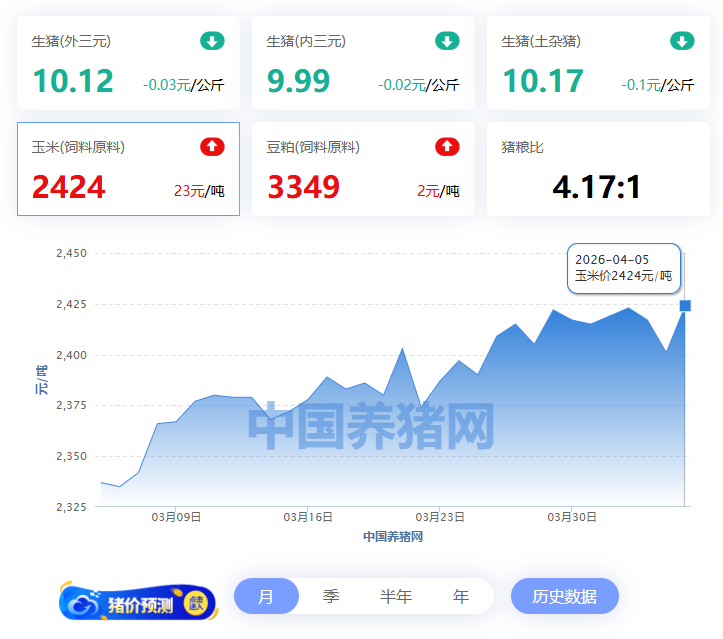Click the blue square data point marker
The height and width of the screenshot is (639, 723).
click(685, 305)
